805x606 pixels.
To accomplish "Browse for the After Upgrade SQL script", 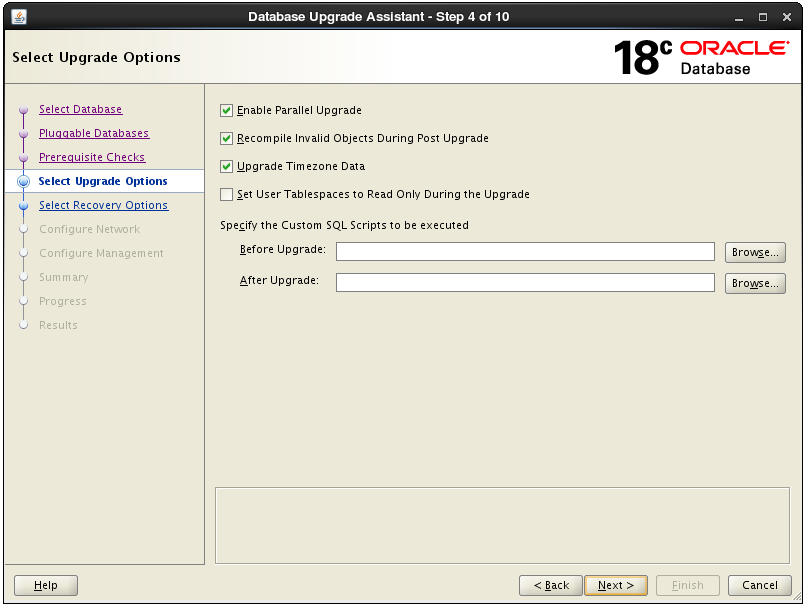I will click(x=755, y=283).
